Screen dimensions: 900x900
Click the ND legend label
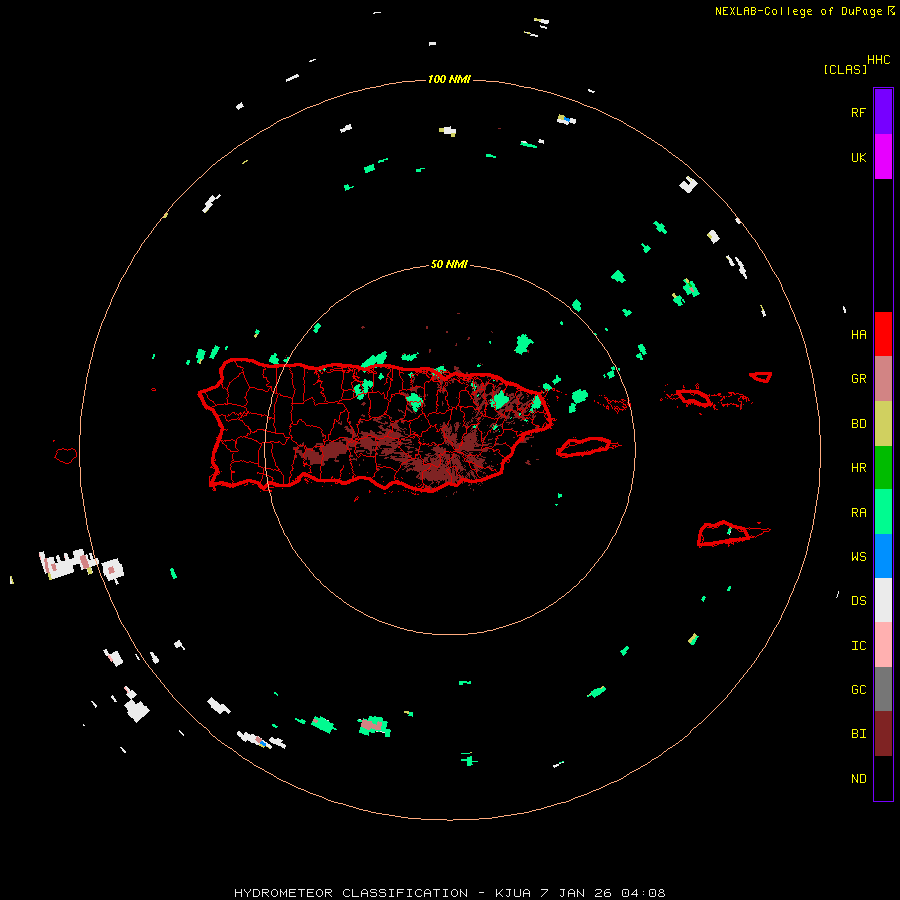point(858,778)
